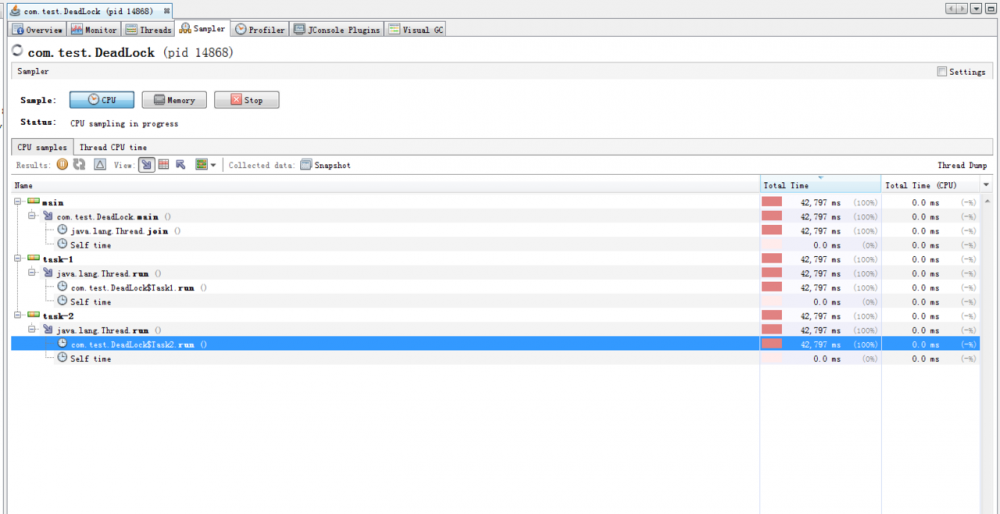
Task: Collapse the com.test.DeadLock.main node
Action: tap(32, 216)
